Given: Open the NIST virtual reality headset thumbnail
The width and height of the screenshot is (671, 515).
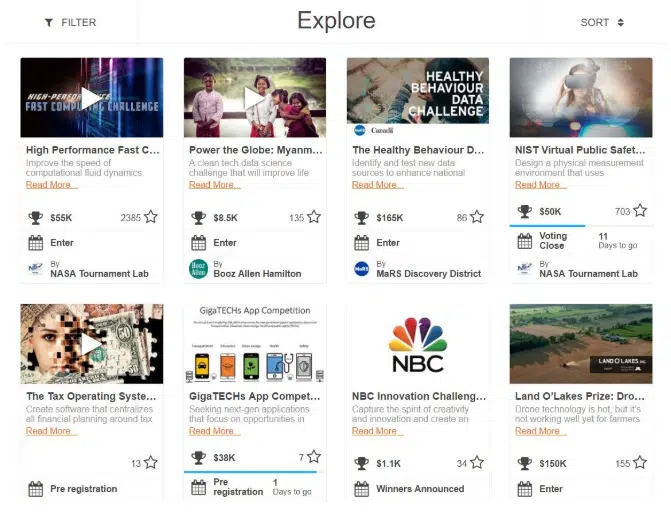Looking at the screenshot, I should 581,98.
